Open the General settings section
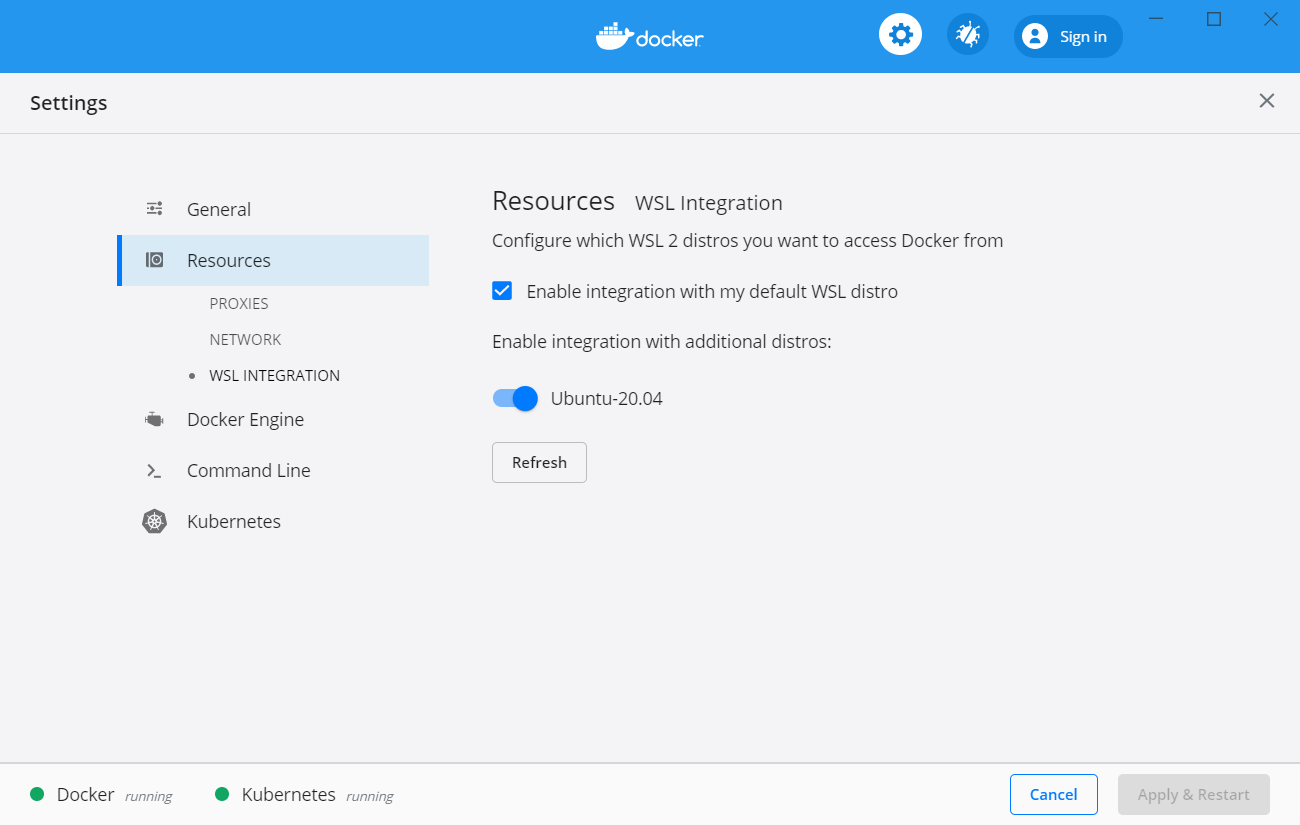Viewport: 1300px width, 825px height. point(273,209)
